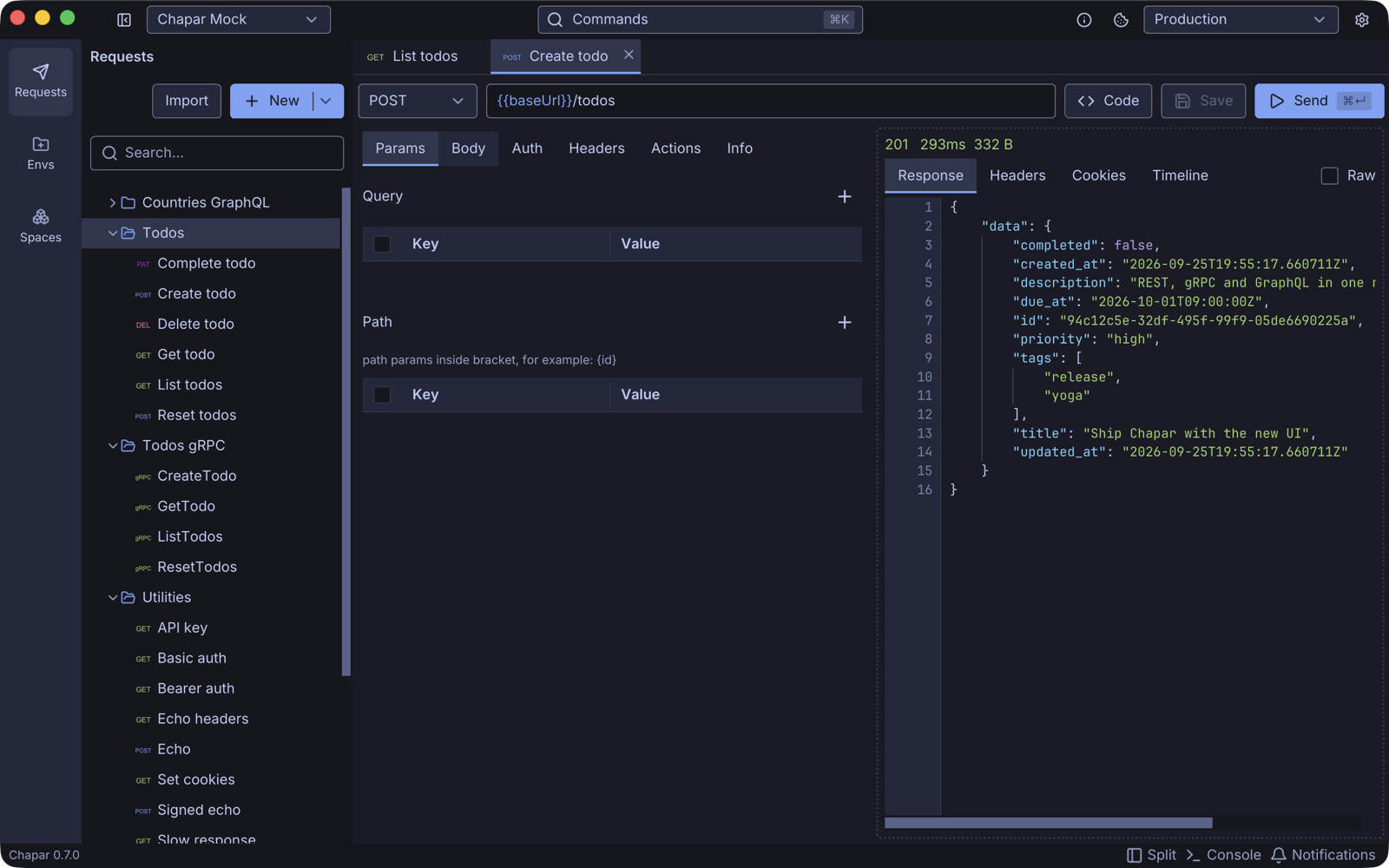1389x868 pixels.
Task: Click the Todos folder icon
Action: click(x=128, y=233)
